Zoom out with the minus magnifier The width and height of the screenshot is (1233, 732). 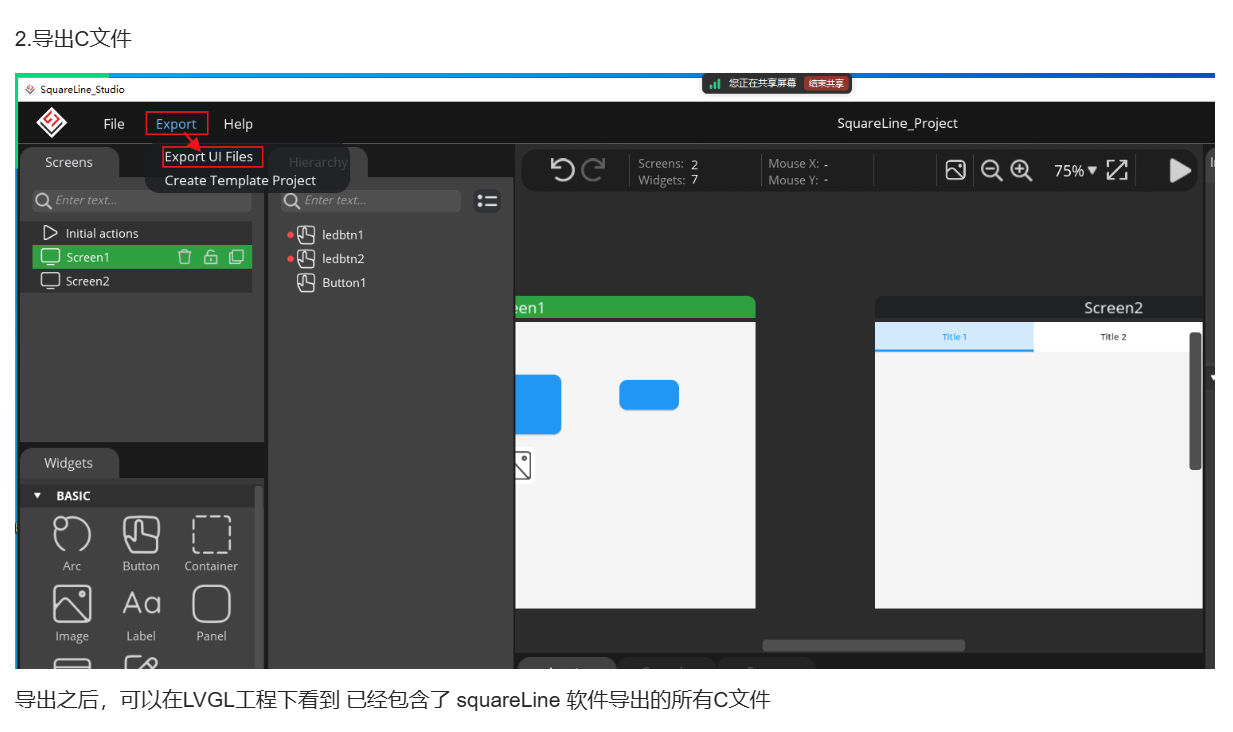click(x=991, y=170)
